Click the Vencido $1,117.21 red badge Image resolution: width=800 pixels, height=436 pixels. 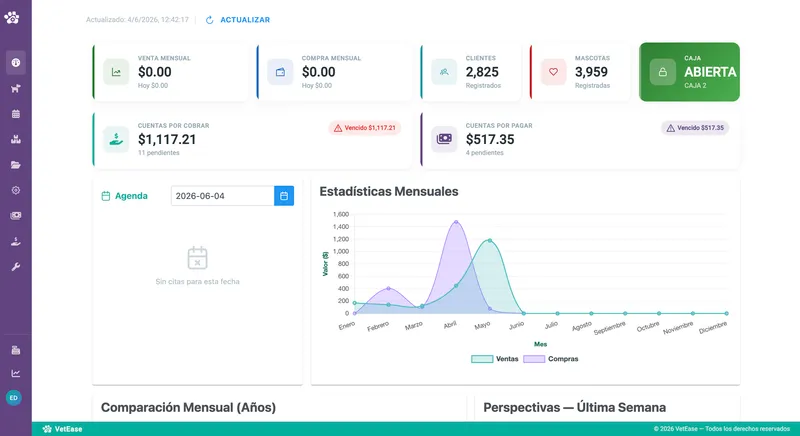point(365,128)
